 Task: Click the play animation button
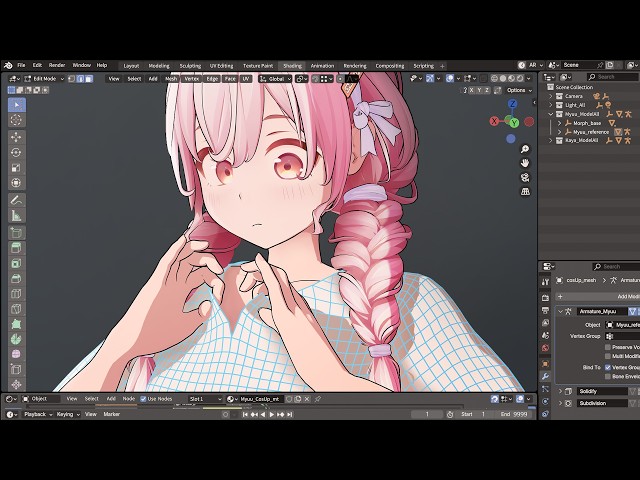pyautogui.click(x=272, y=414)
